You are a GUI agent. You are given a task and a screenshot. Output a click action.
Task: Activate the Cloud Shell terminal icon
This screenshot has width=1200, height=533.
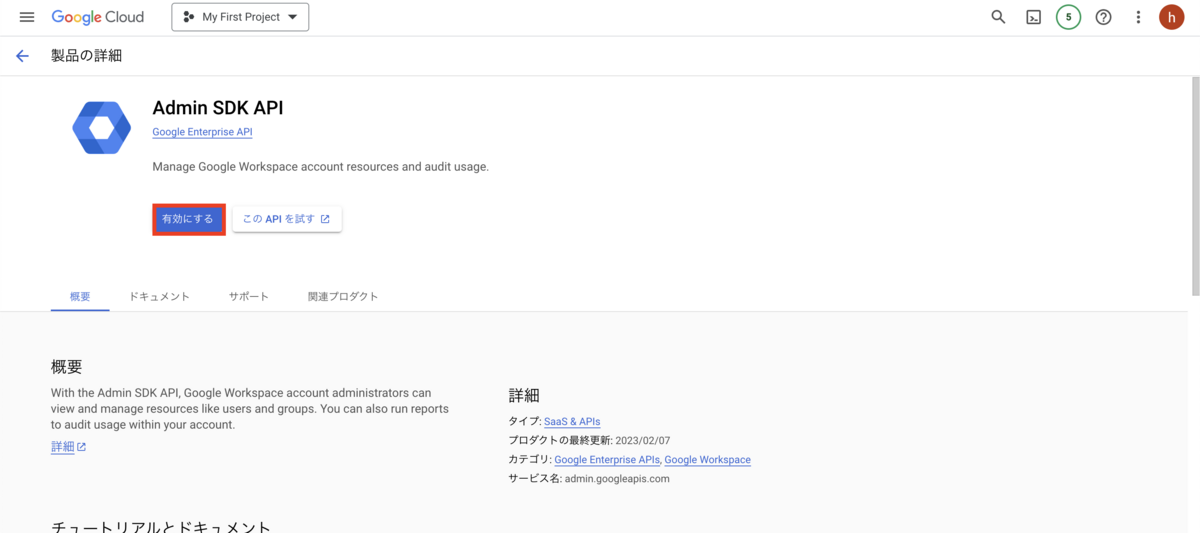point(1033,17)
